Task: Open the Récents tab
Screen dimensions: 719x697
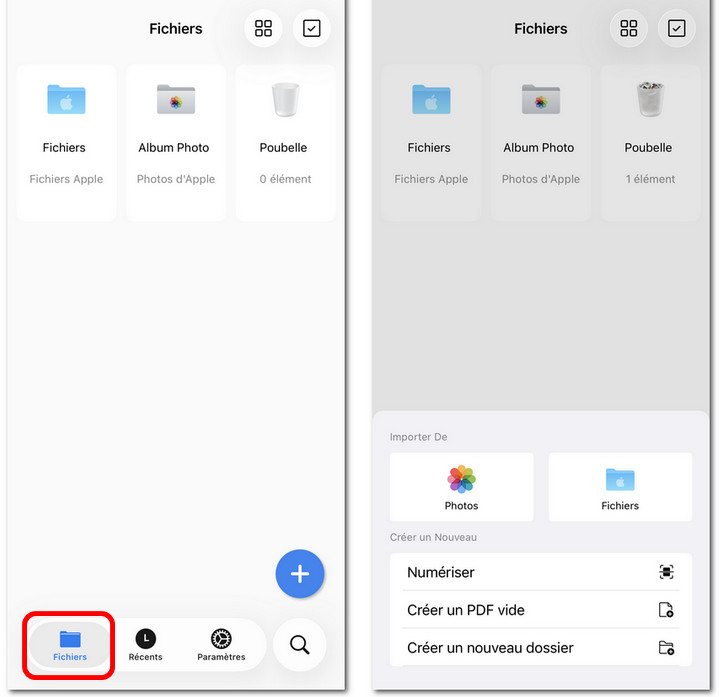Action: 145,645
